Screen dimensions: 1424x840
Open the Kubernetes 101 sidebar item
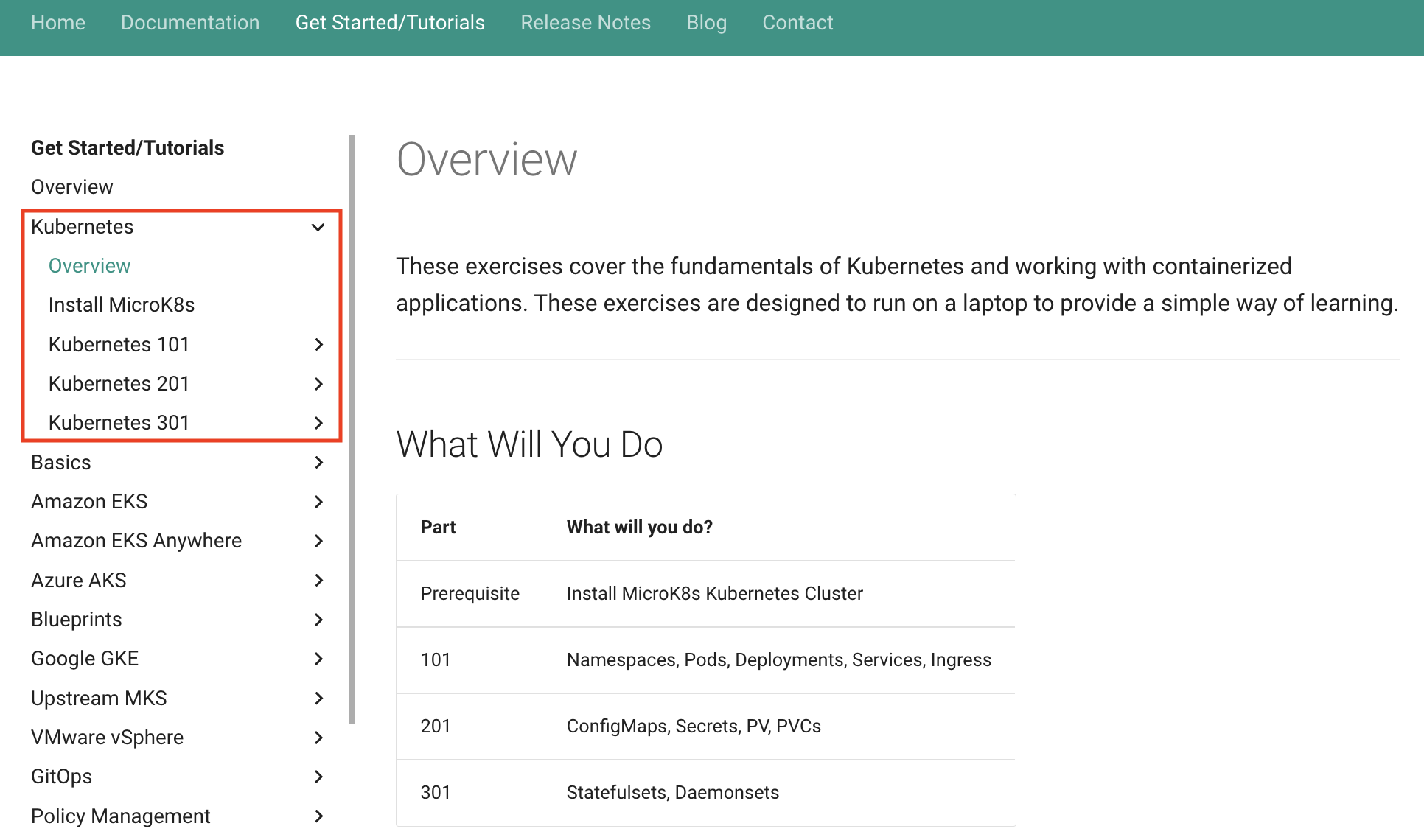tap(119, 345)
